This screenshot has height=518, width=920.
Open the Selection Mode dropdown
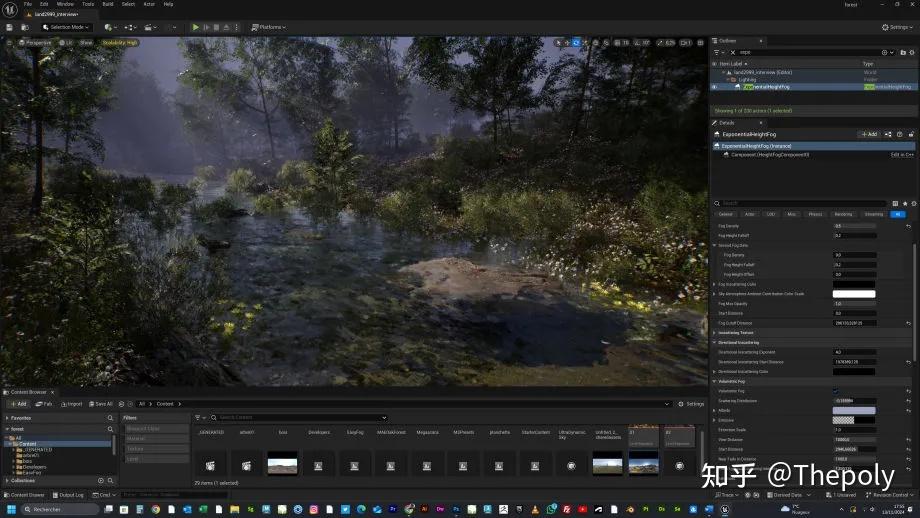pyautogui.click(x=66, y=27)
